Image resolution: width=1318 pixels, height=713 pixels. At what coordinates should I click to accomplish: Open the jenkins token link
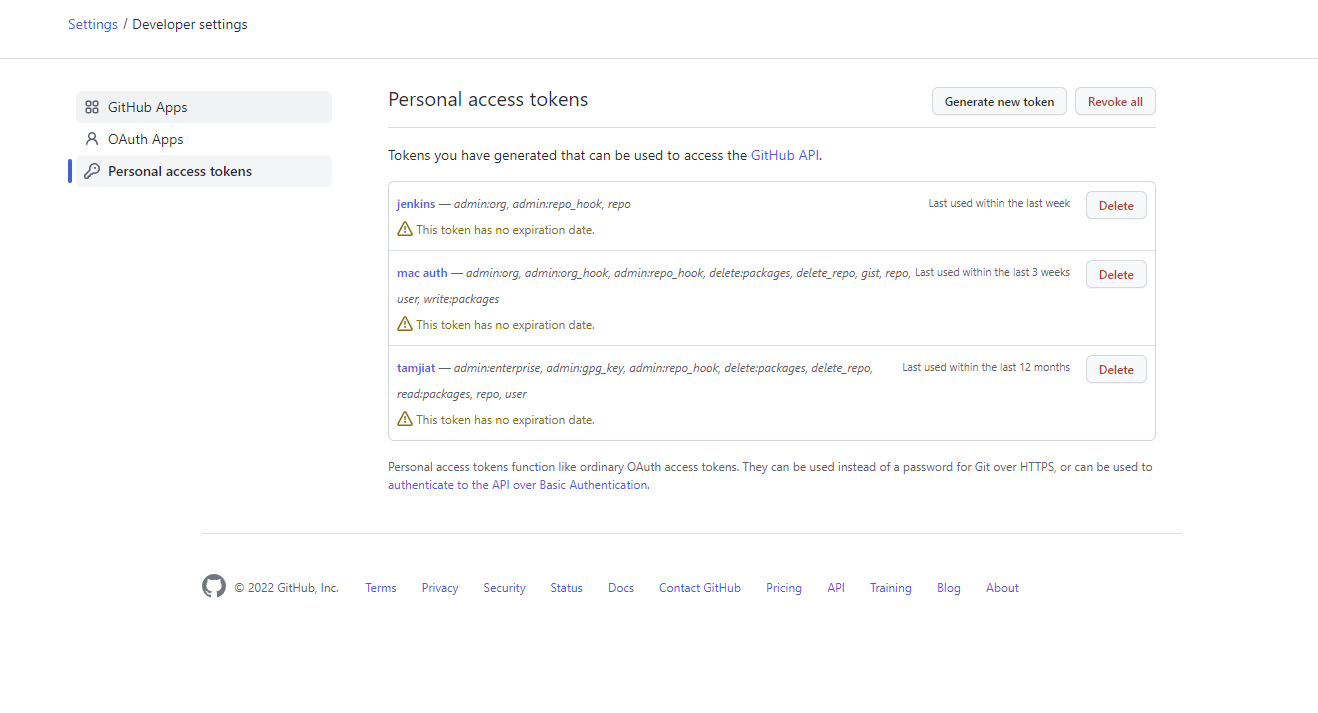pos(416,204)
